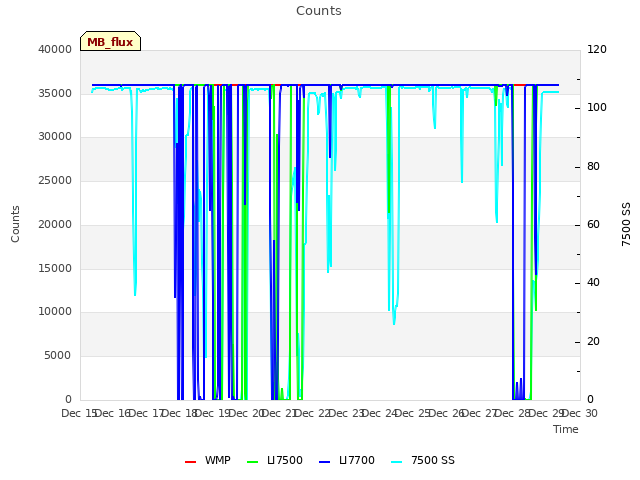This screenshot has width=640, height=480.
Task: Click the Dec 18 date tick label
Action: (180, 413)
